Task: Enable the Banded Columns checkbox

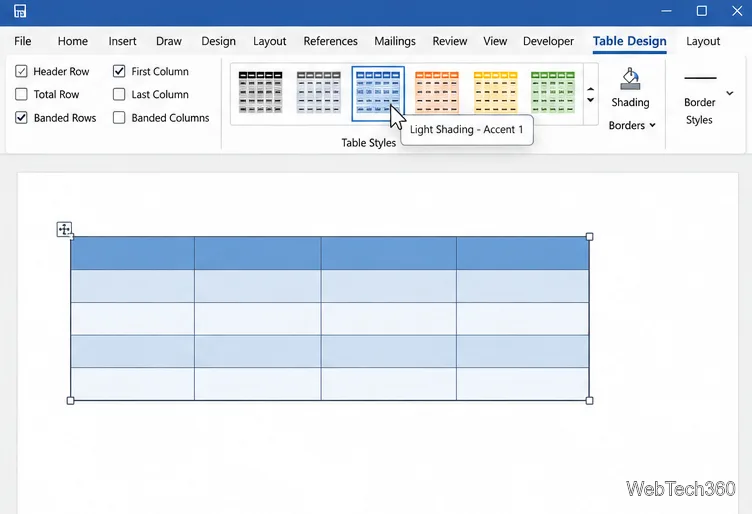Action: click(x=119, y=117)
